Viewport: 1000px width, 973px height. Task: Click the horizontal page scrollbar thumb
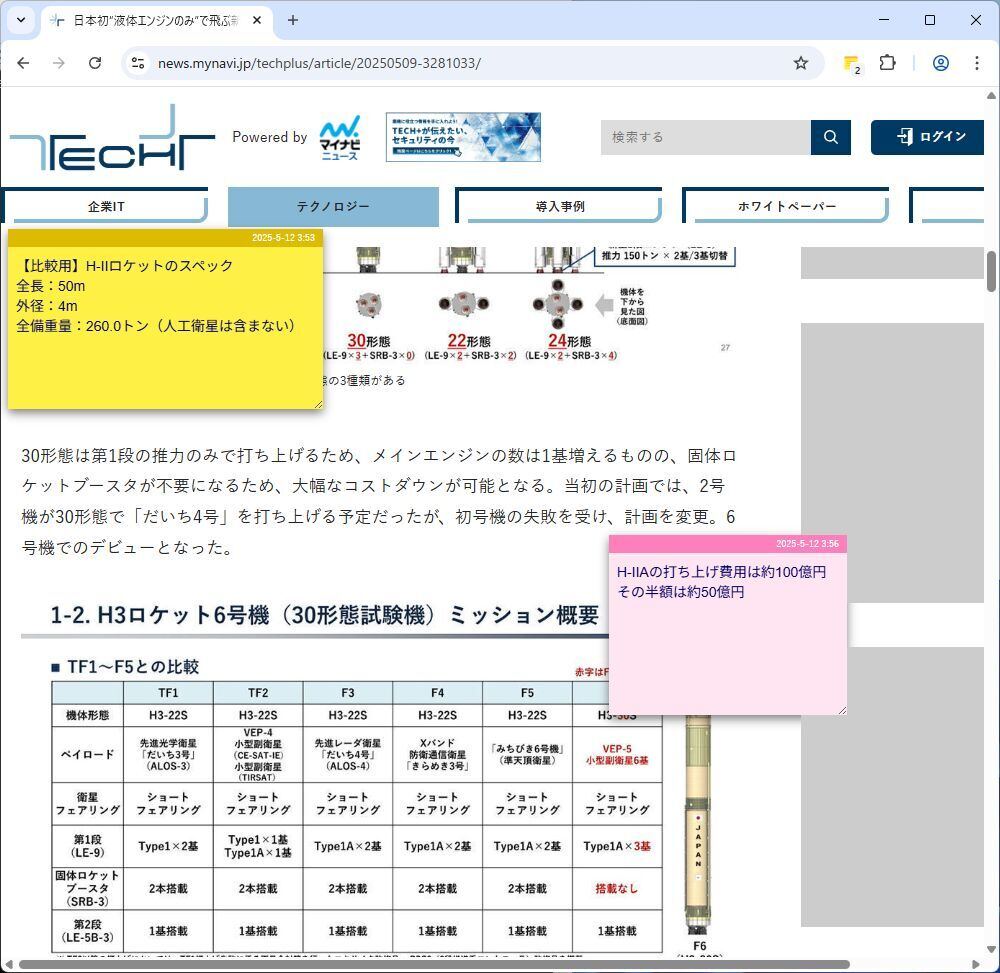point(434,965)
